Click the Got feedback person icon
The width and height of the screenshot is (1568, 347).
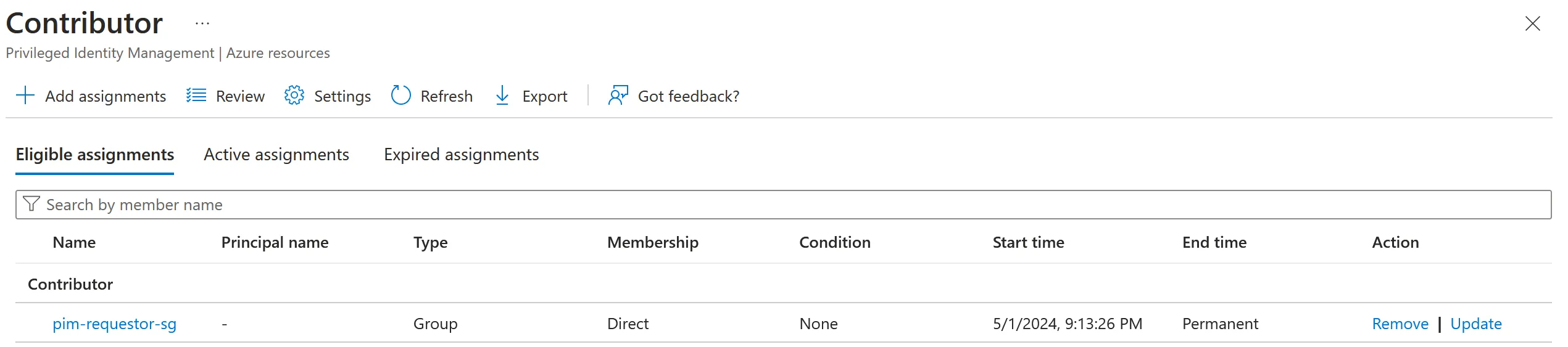pyautogui.click(x=618, y=96)
